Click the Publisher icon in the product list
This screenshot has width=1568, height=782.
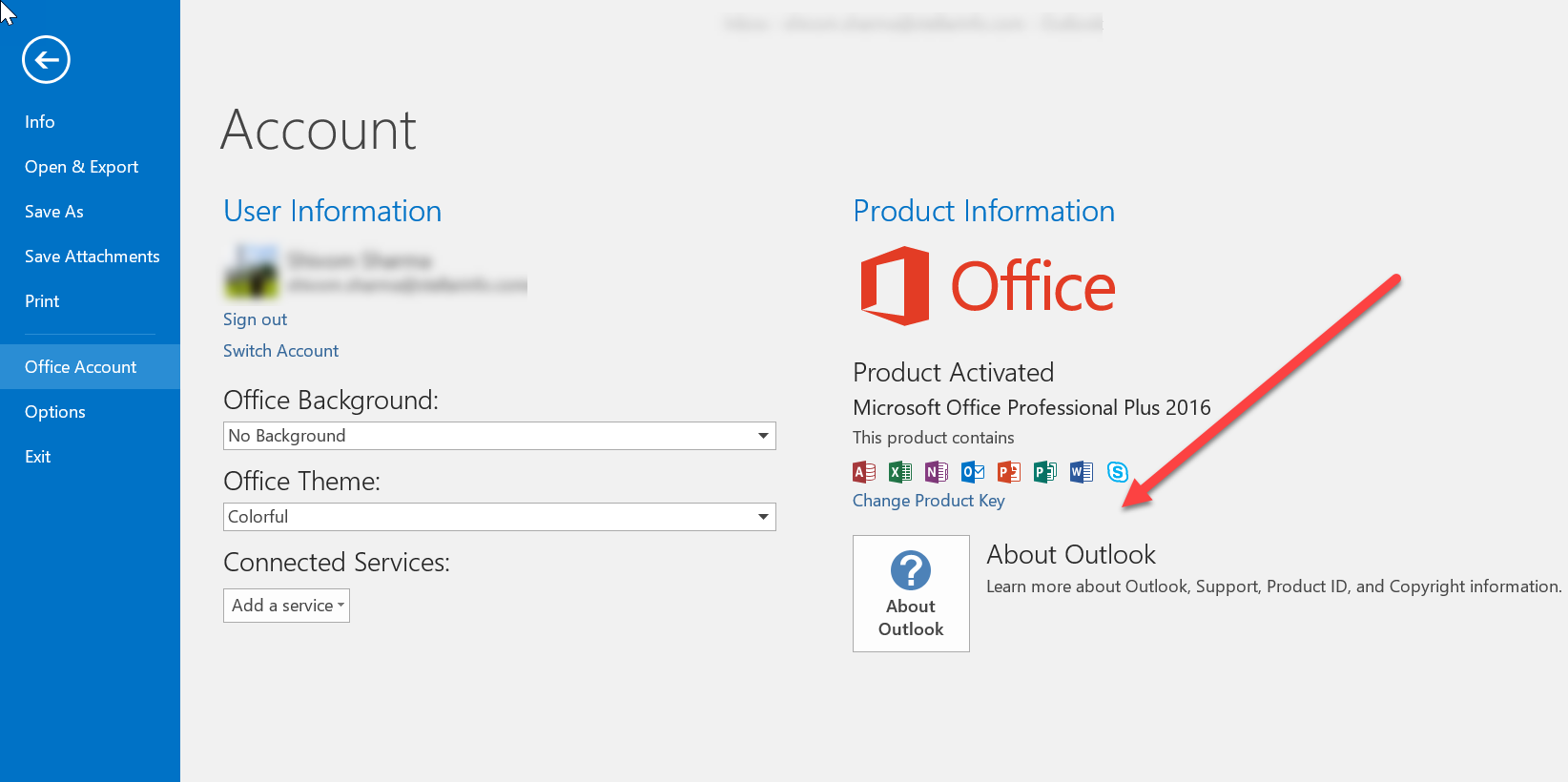(1045, 471)
